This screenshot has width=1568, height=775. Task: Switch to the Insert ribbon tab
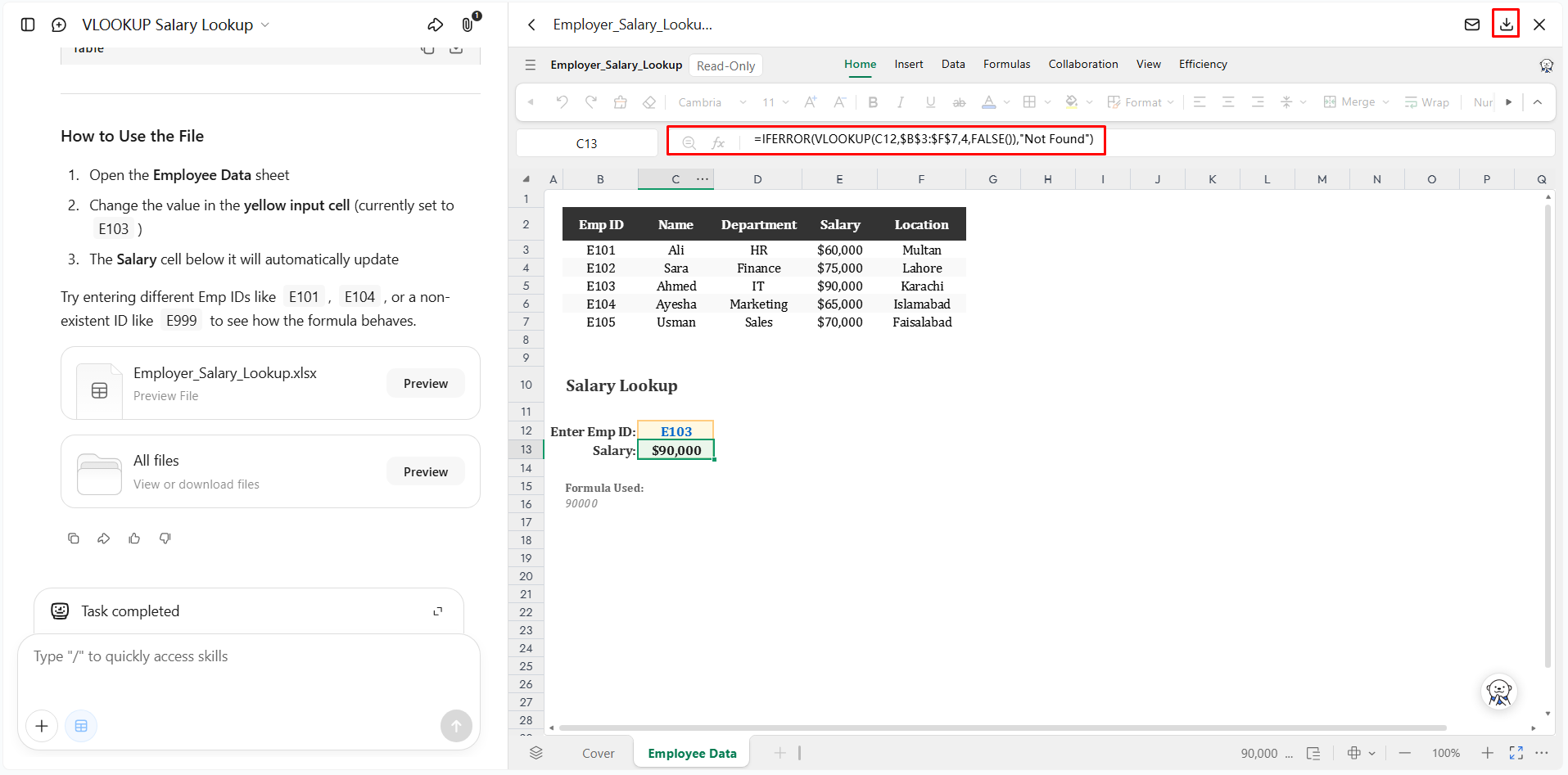[x=908, y=64]
